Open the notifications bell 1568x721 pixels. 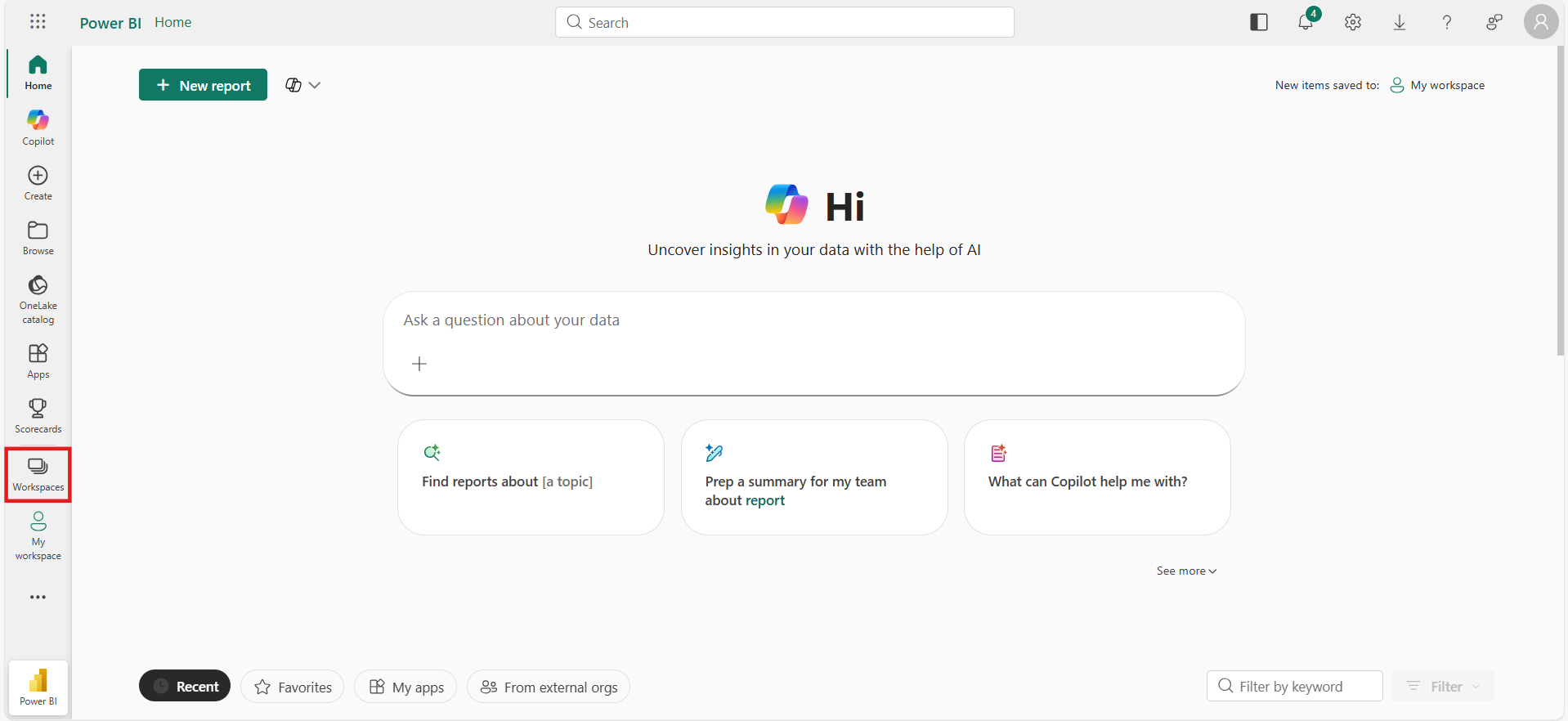(x=1306, y=22)
